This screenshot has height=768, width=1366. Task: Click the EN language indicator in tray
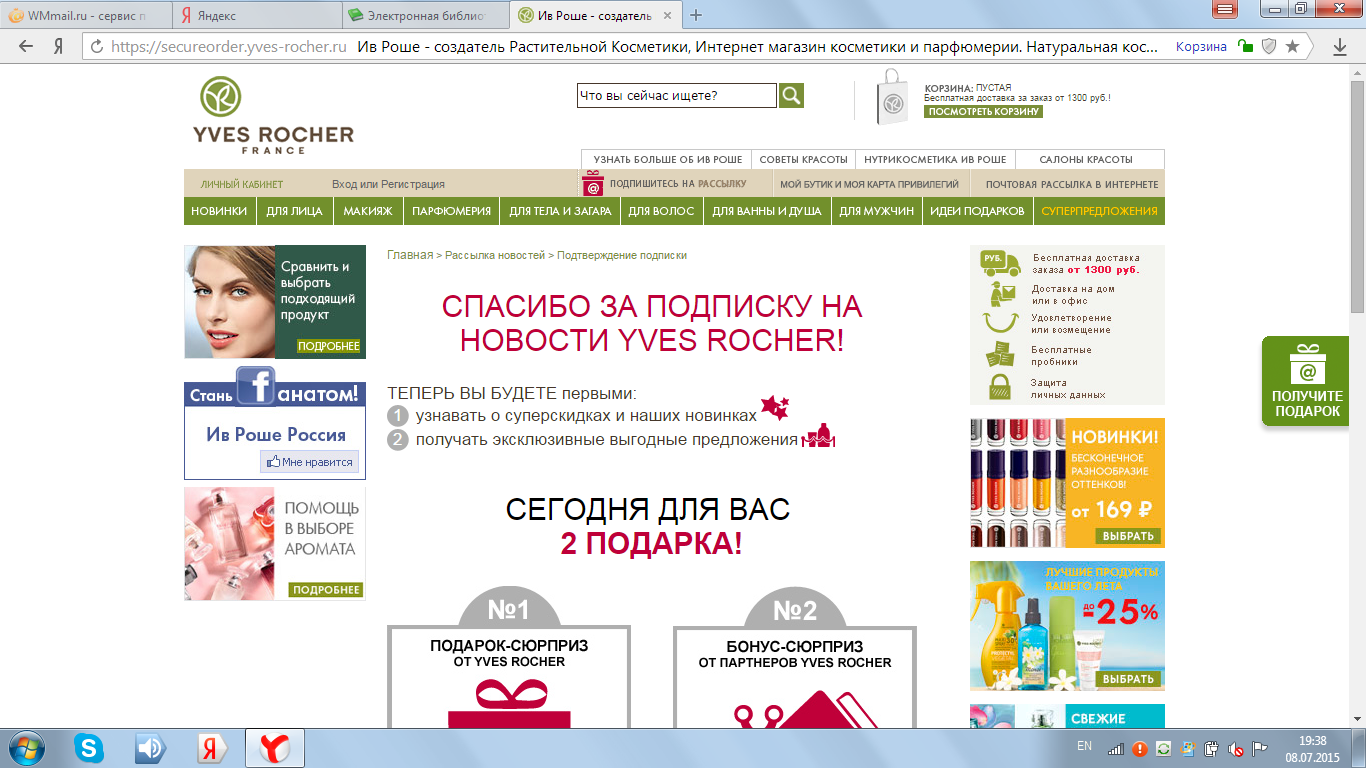(x=1084, y=746)
